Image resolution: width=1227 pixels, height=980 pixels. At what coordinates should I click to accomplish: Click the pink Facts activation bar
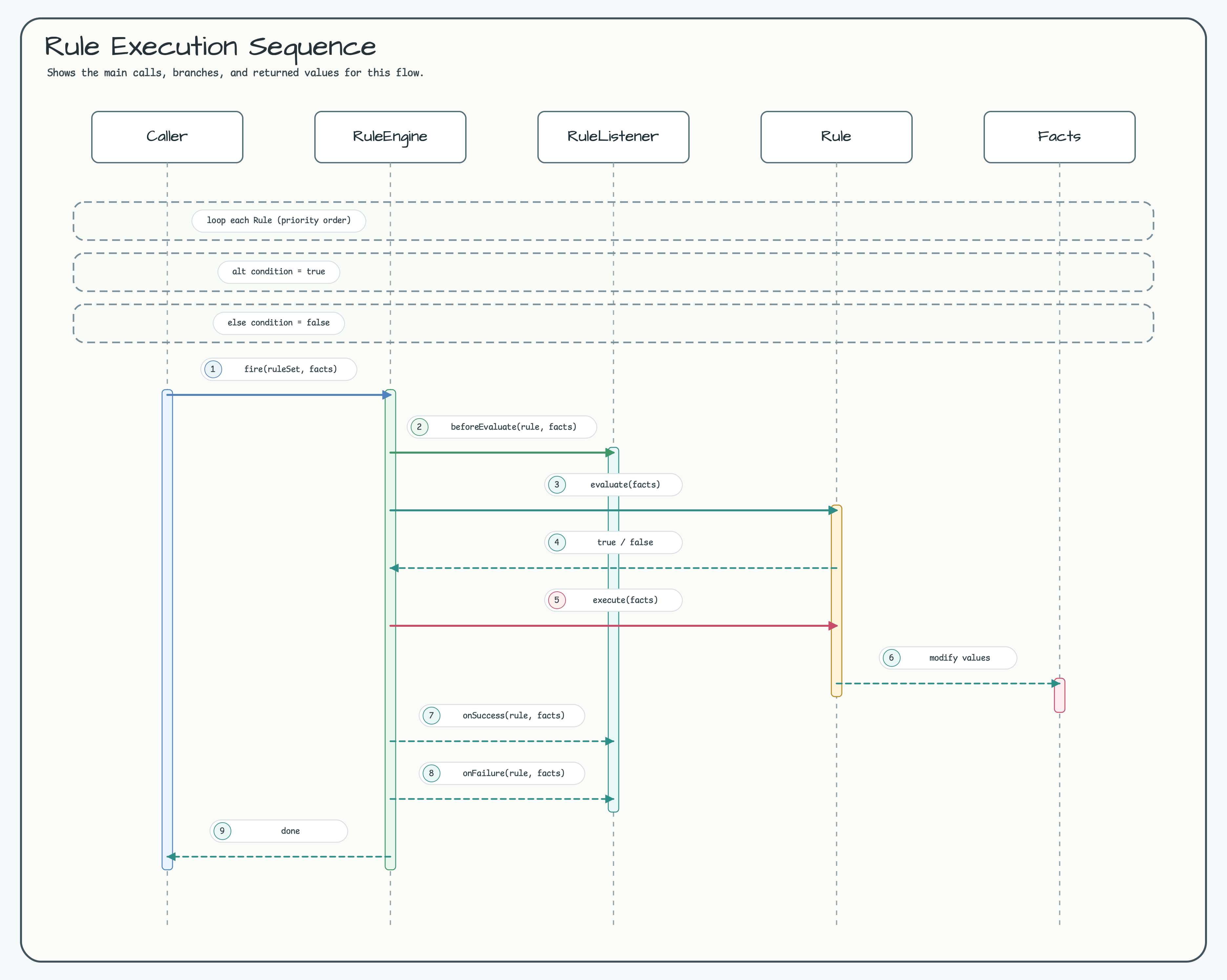pyautogui.click(x=1060, y=695)
